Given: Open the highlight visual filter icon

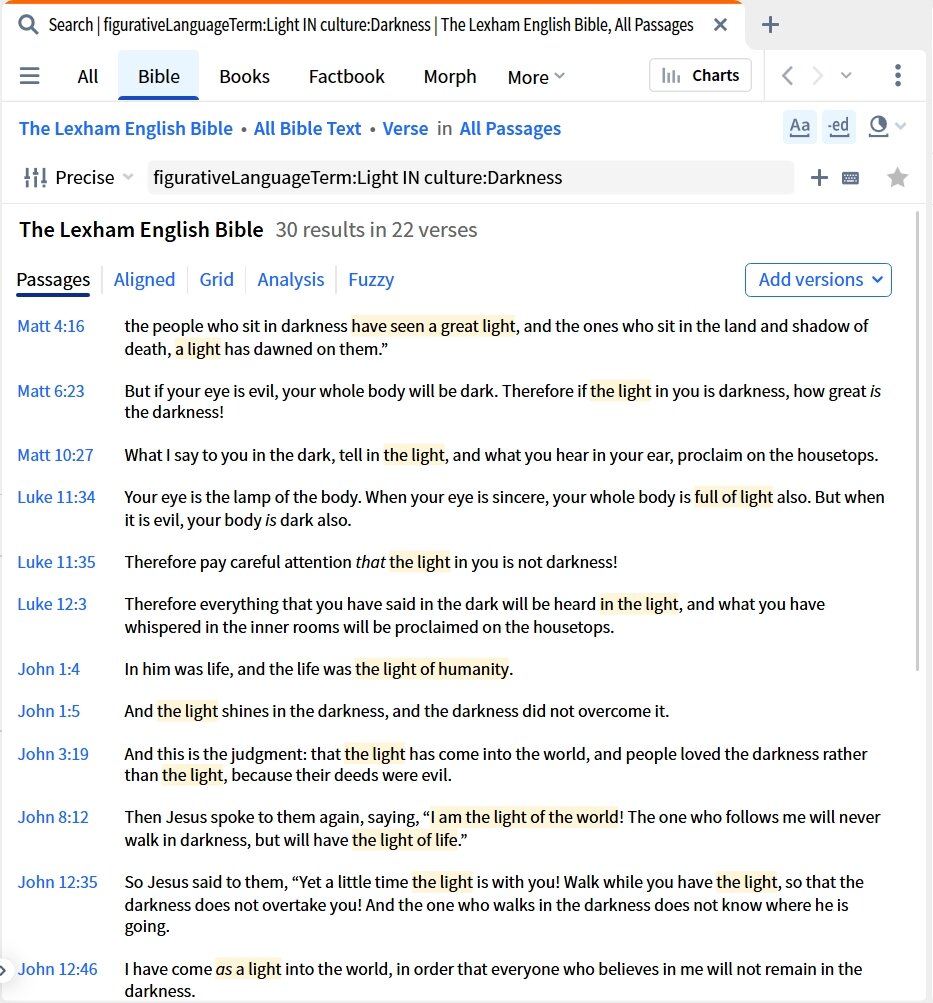Looking at the screenshot, I should [x=879, y=126].
